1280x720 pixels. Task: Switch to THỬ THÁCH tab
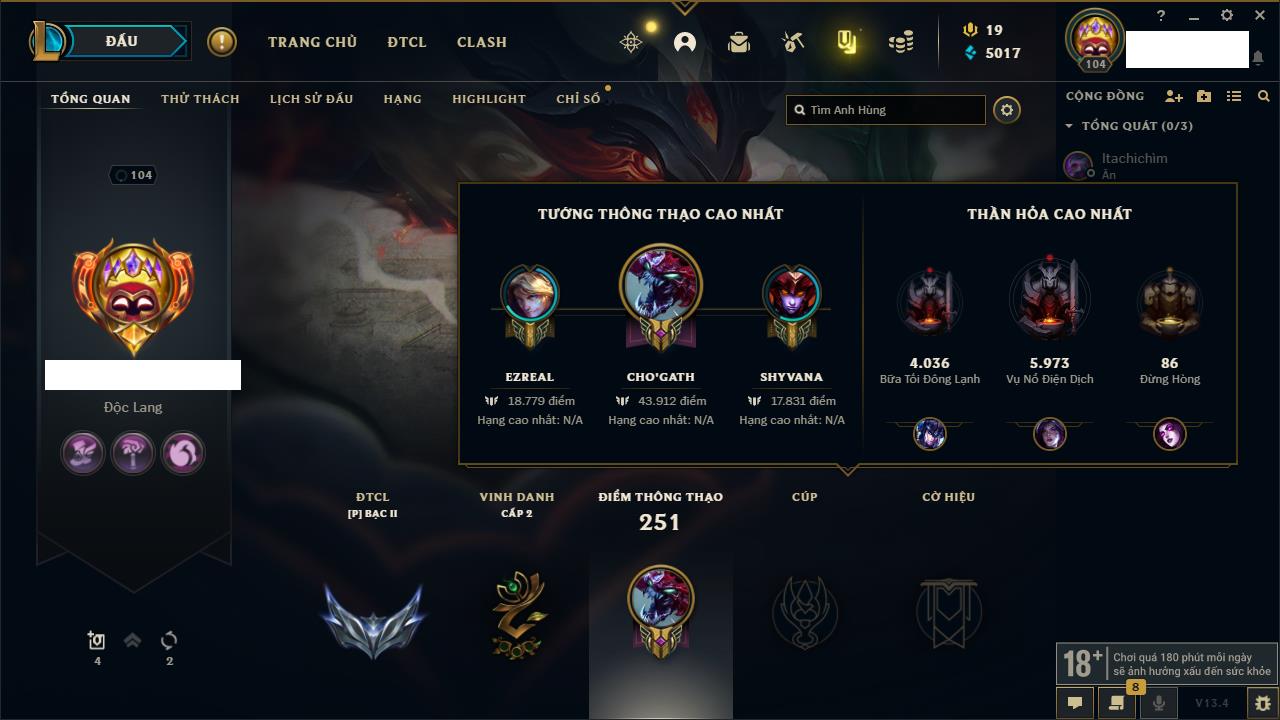[200, 99]
